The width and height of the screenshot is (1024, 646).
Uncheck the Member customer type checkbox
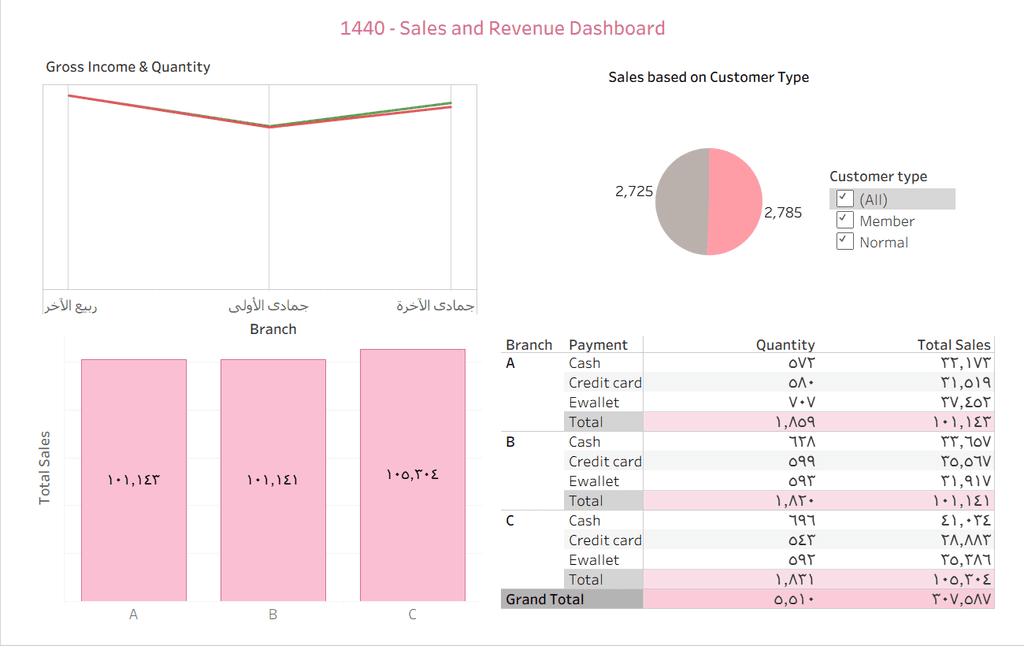click(845, 220)
